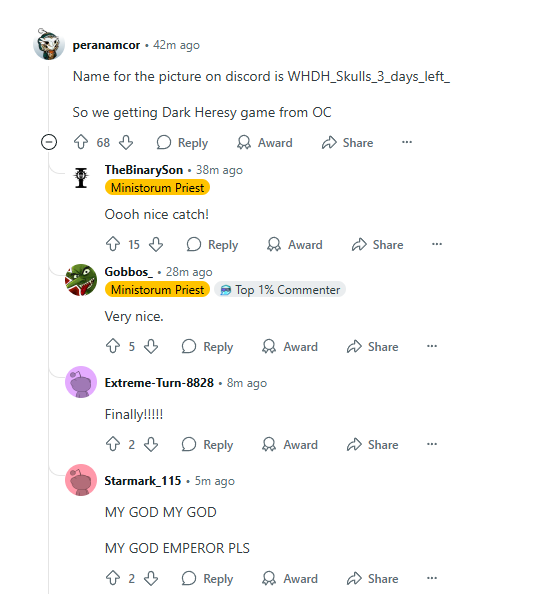Open Starmark_115's username link
Viewport: 558px width, 594px height.
(143, 481)
